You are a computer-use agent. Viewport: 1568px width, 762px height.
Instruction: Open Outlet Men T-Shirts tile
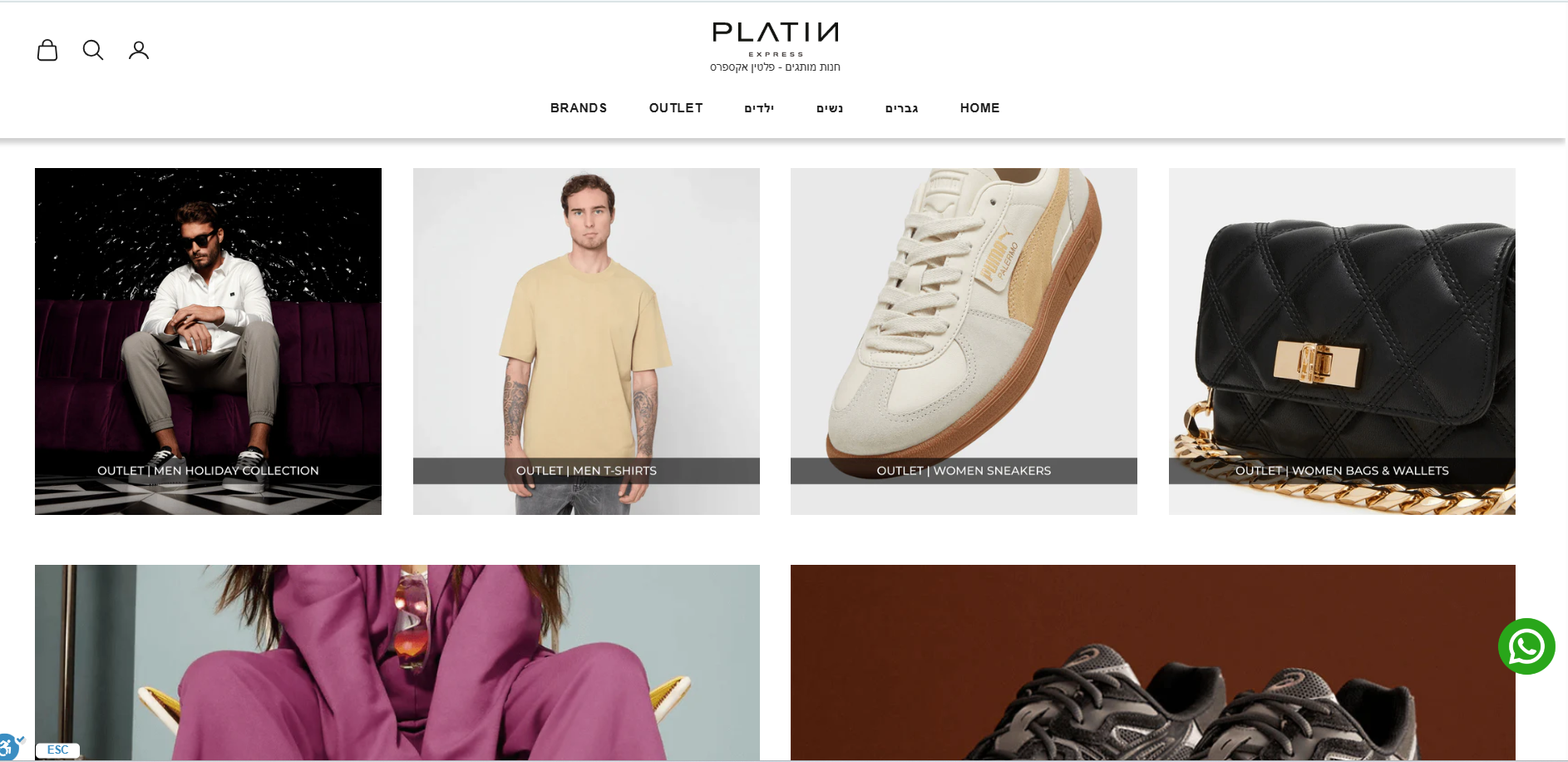pos(586,341)
